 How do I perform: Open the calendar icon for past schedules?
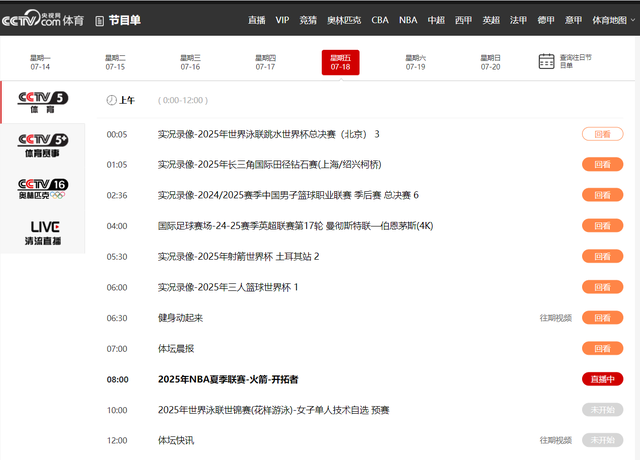click(546, 61)
